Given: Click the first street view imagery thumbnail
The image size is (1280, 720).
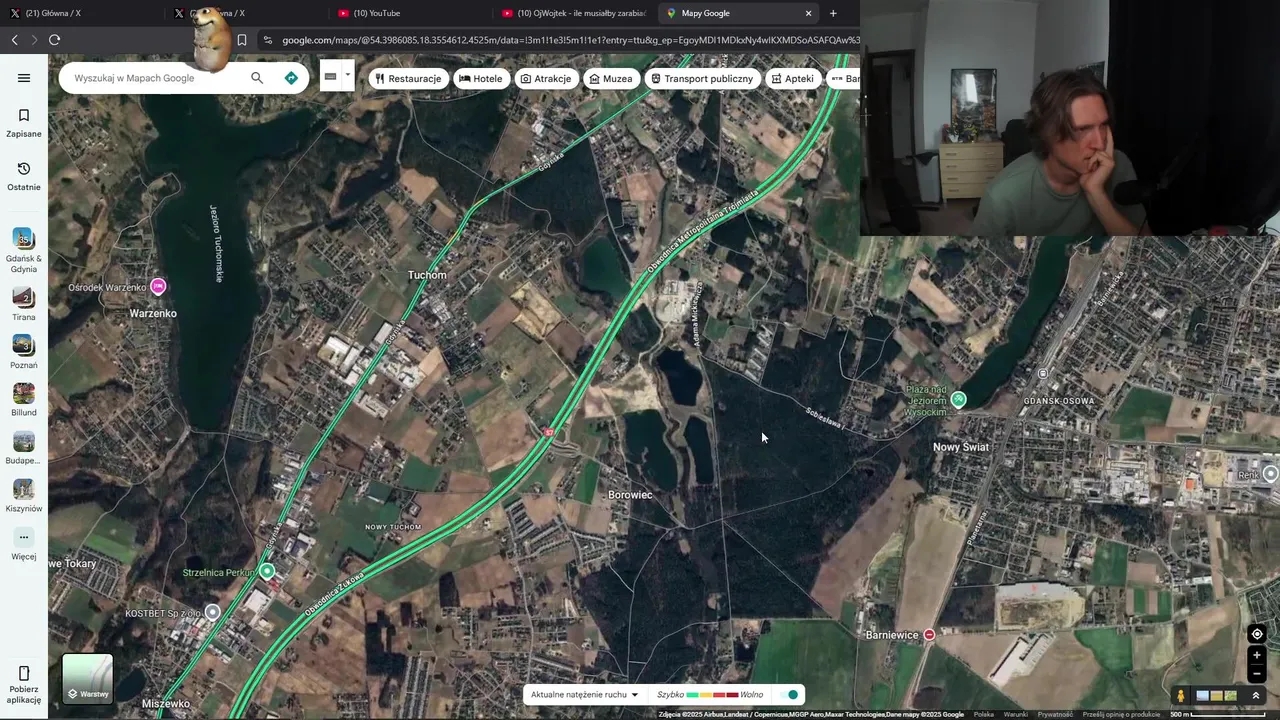Looking at the screenshot, I should (x=1203, y=696).
